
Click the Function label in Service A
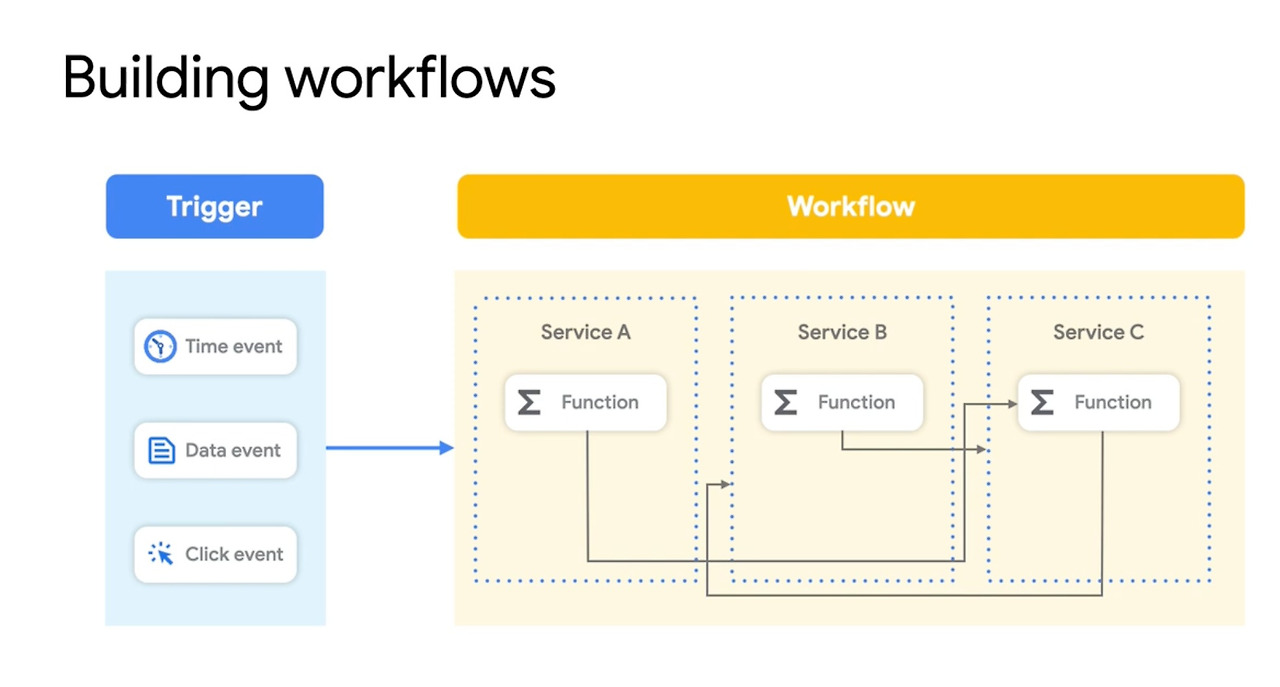(x=600, y=403)
